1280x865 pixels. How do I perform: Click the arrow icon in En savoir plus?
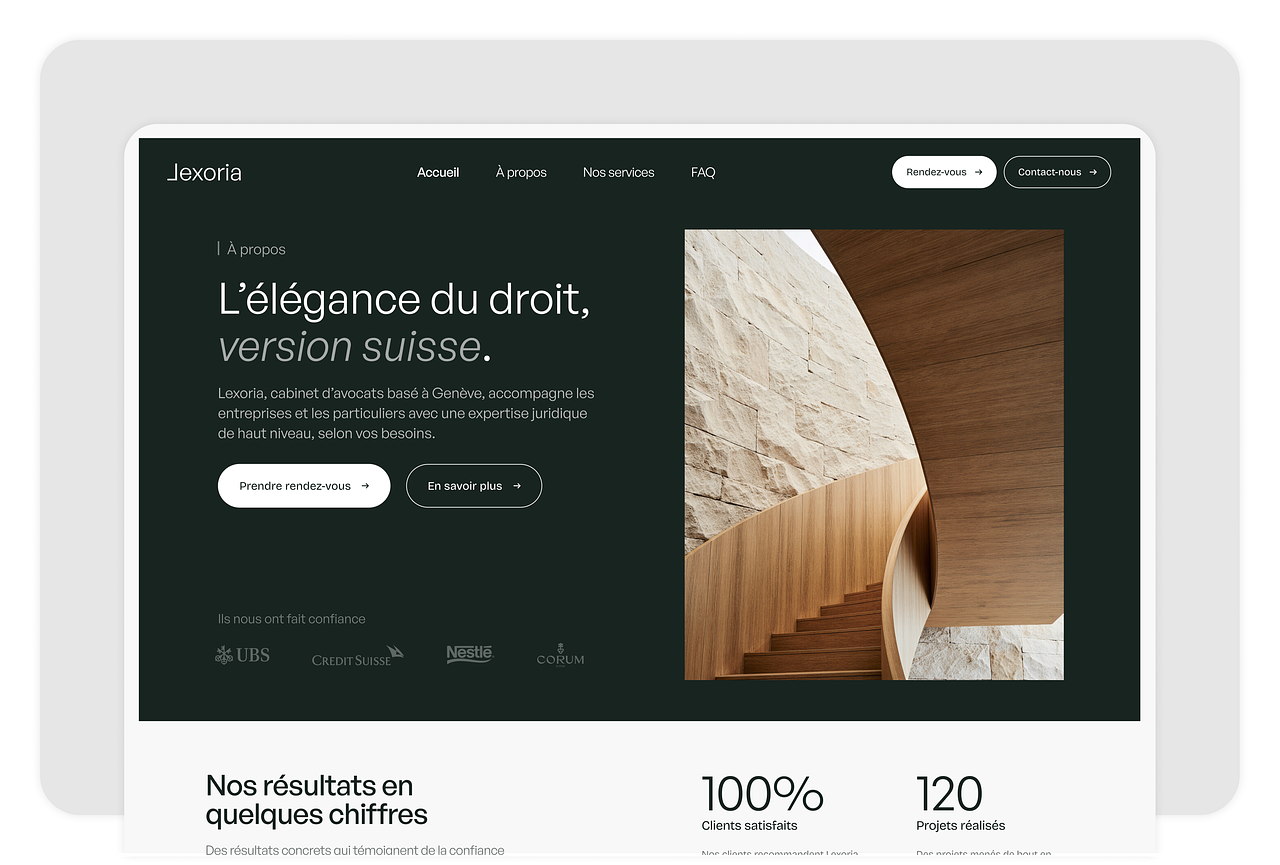pos(517,486)
